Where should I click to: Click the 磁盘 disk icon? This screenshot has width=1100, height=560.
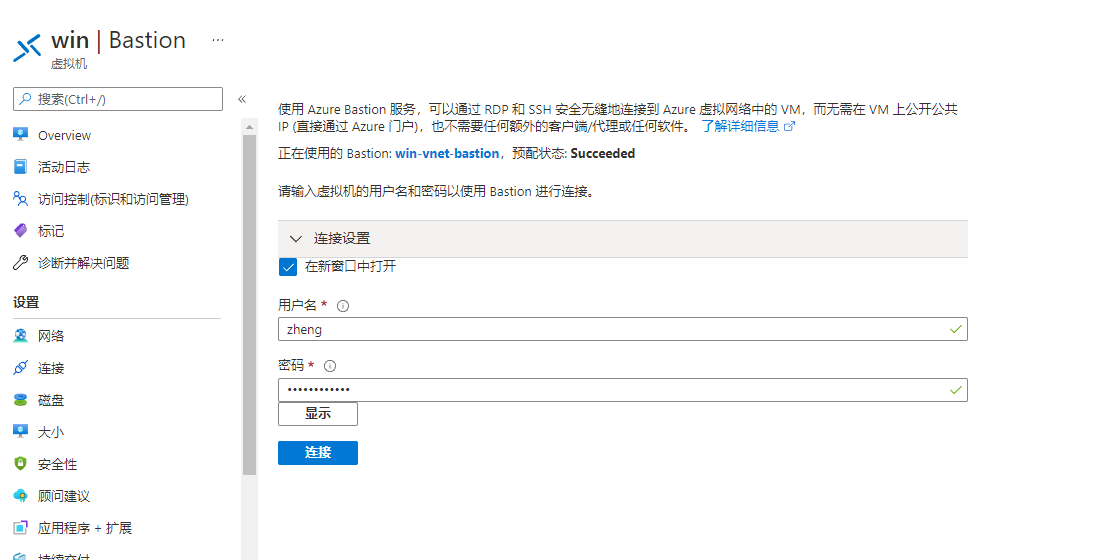20,400
